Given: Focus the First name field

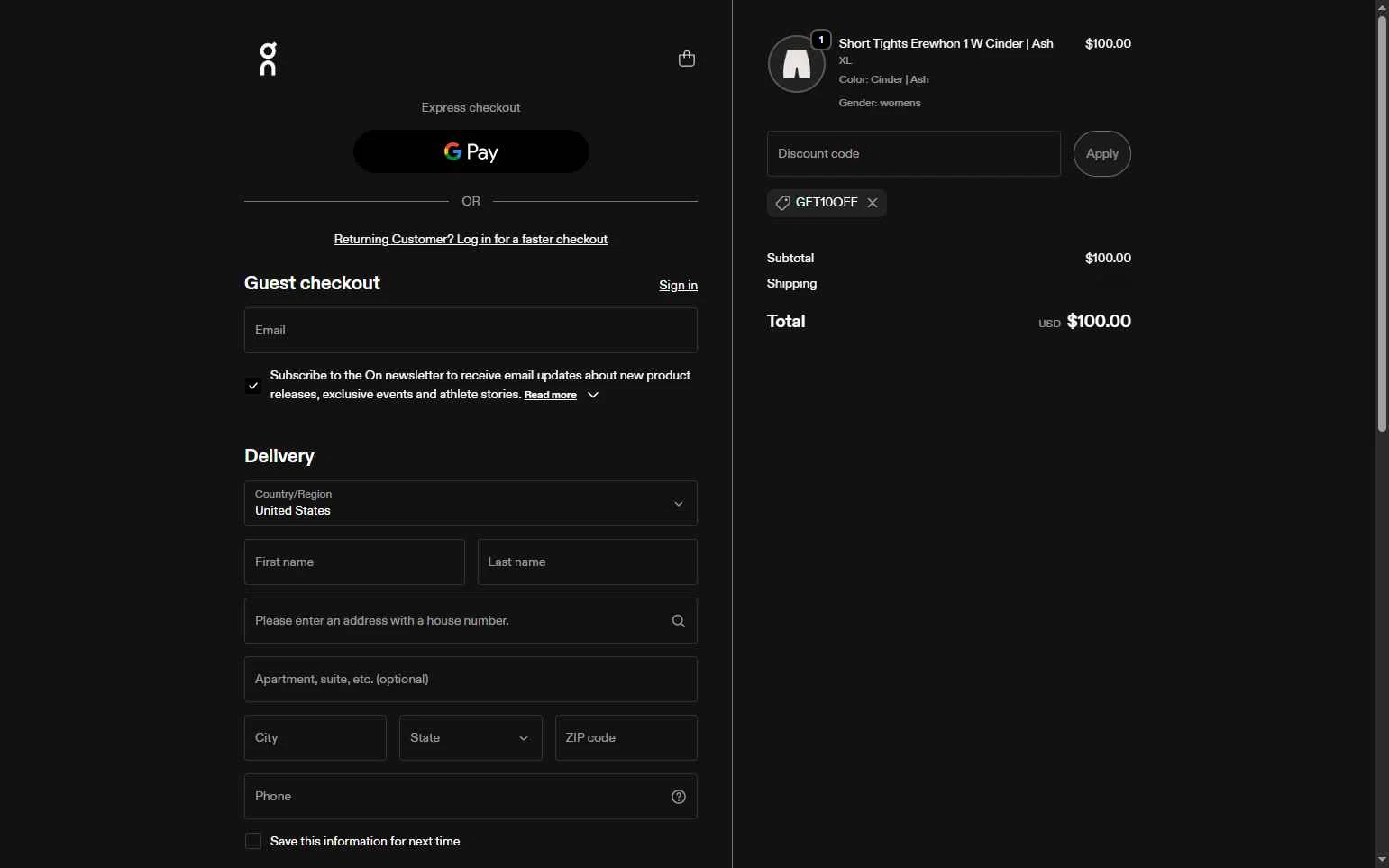Looking at the screenshot, I should tap(354, 562).
